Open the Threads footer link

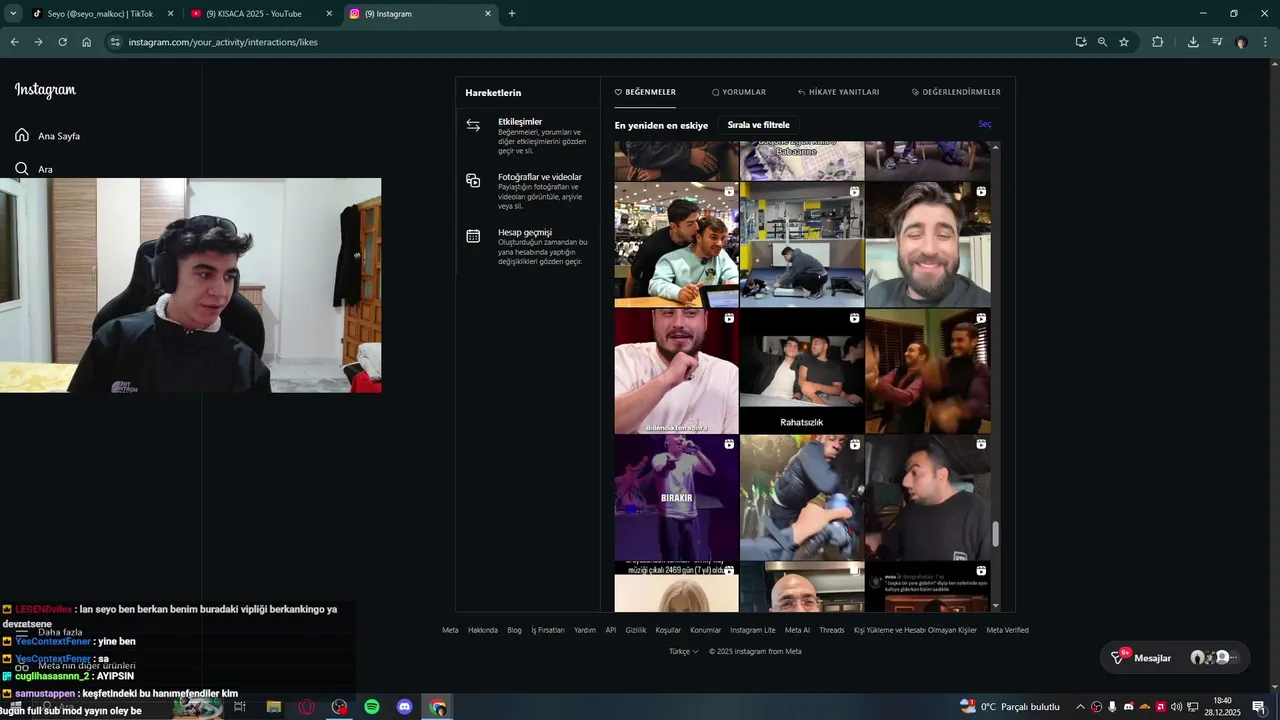pos(832,630)
